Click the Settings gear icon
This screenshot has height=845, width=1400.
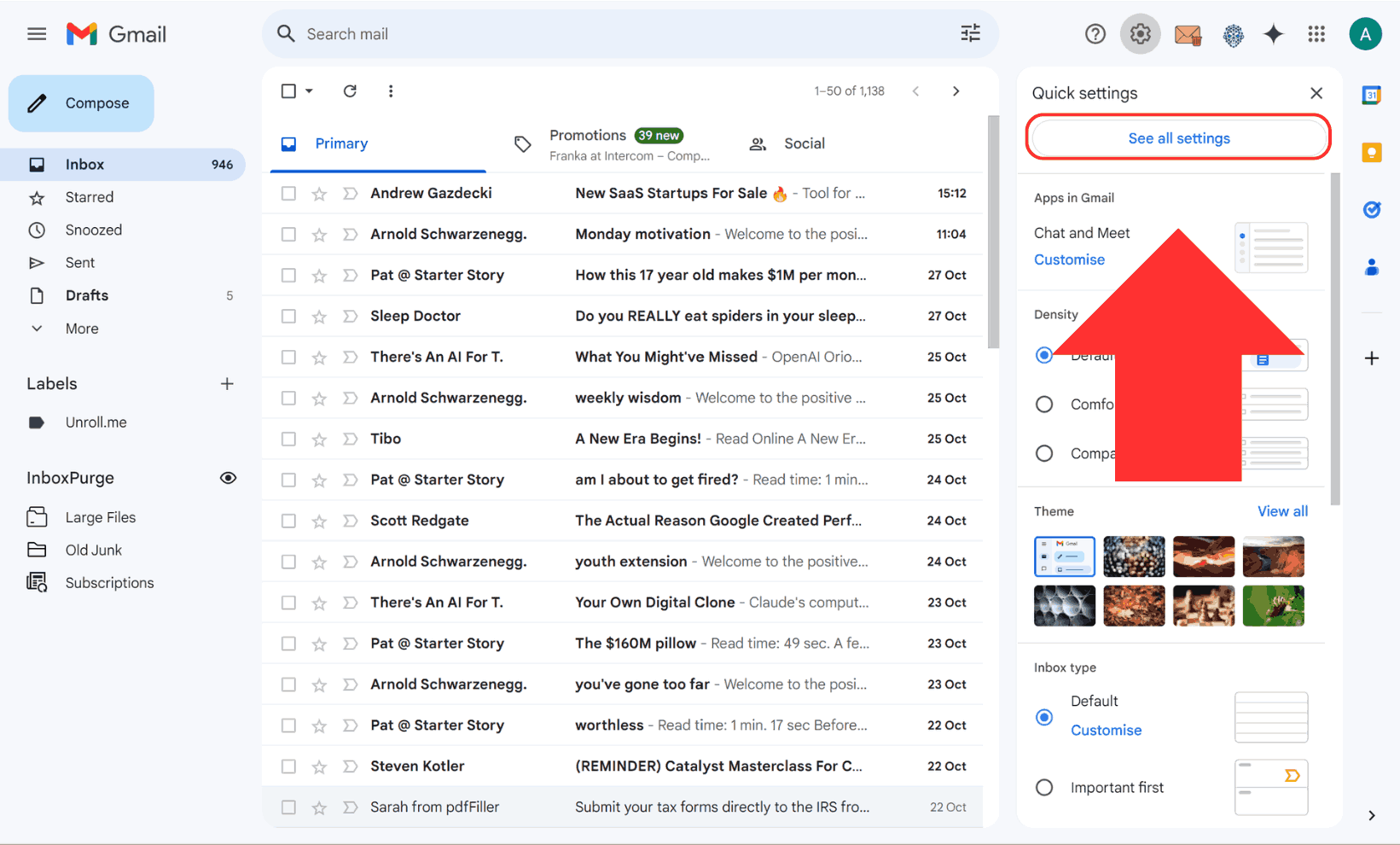tap(1141, 34)
